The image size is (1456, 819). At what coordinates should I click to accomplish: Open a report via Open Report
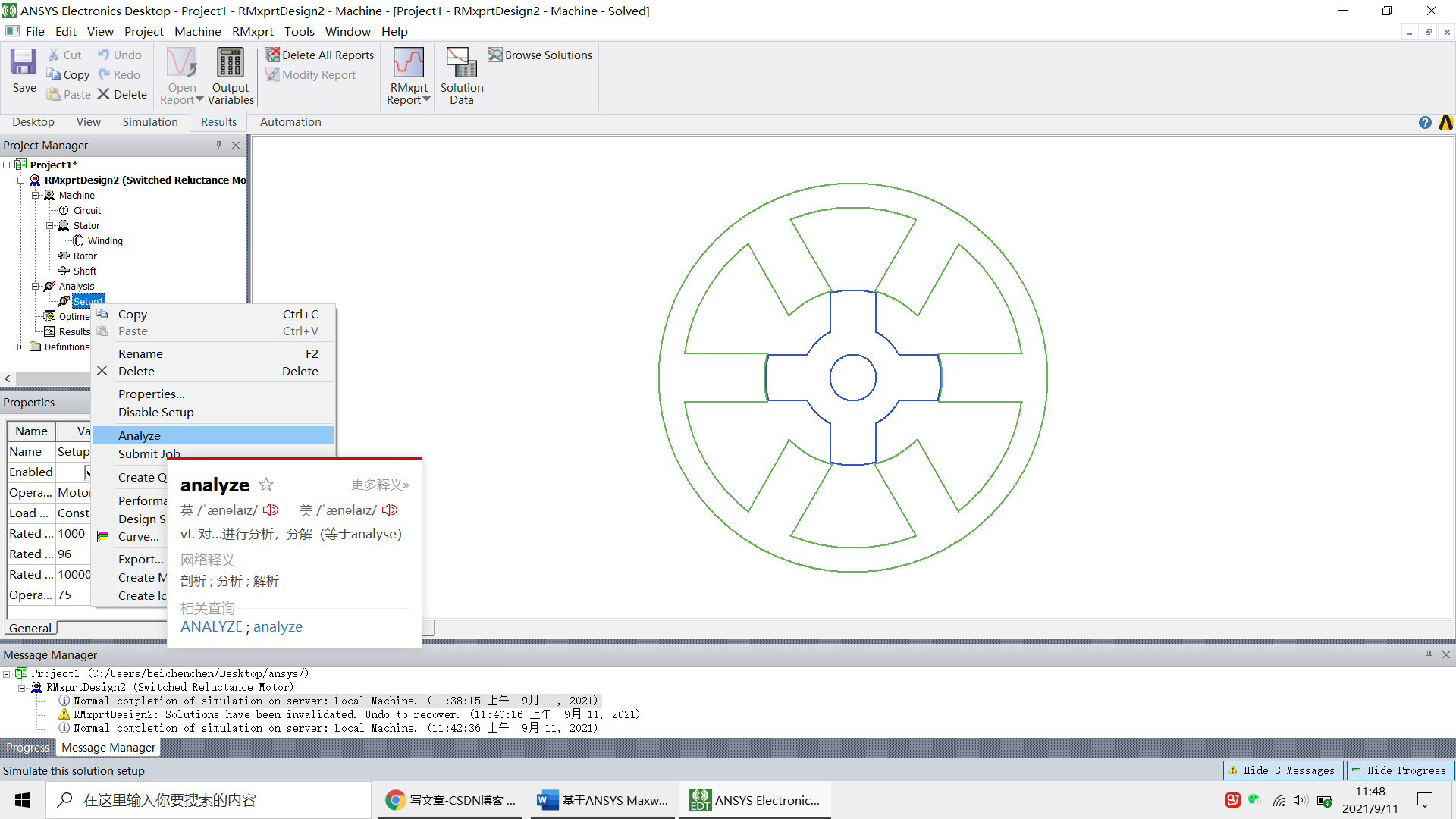180,74
